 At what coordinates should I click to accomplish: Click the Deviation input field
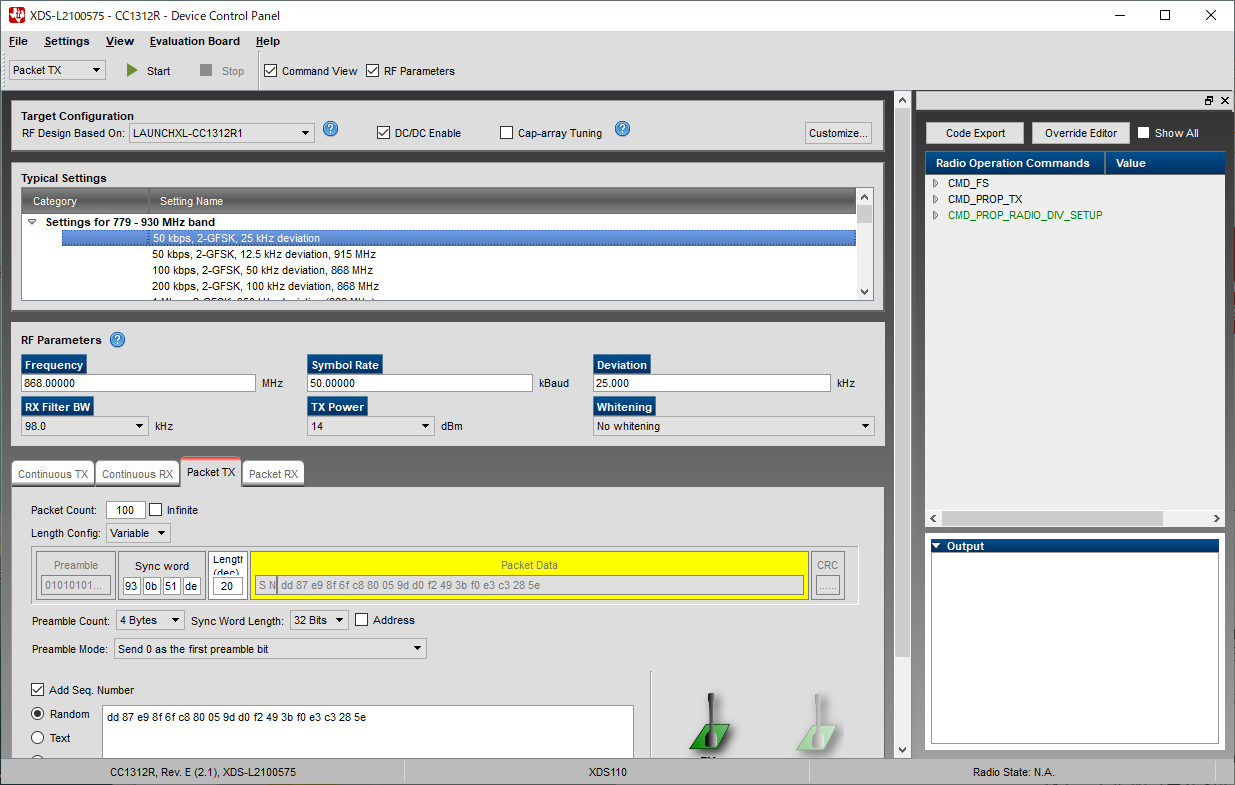pyautogui.click(x=712, y=383)
